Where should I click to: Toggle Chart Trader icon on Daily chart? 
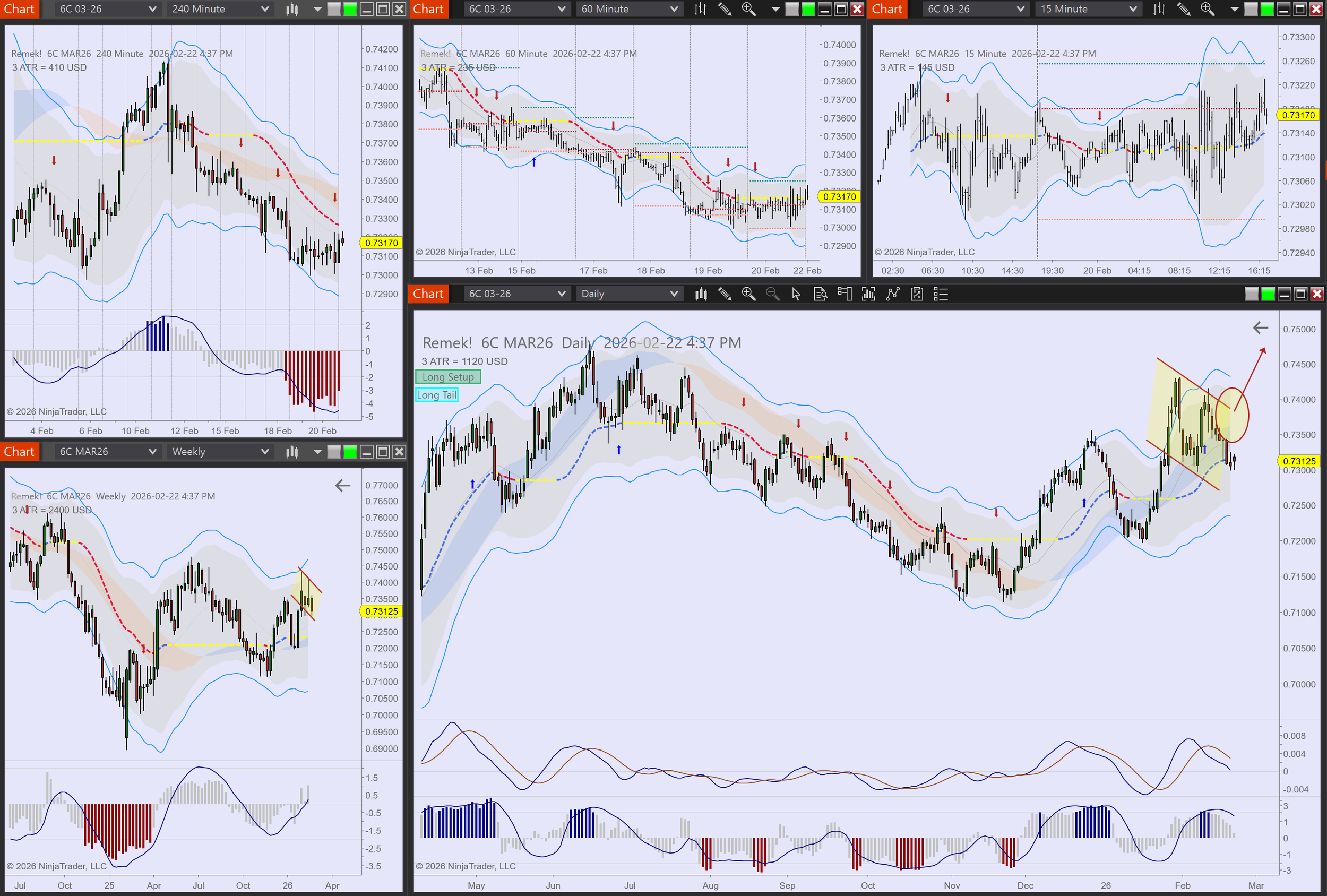844,294
